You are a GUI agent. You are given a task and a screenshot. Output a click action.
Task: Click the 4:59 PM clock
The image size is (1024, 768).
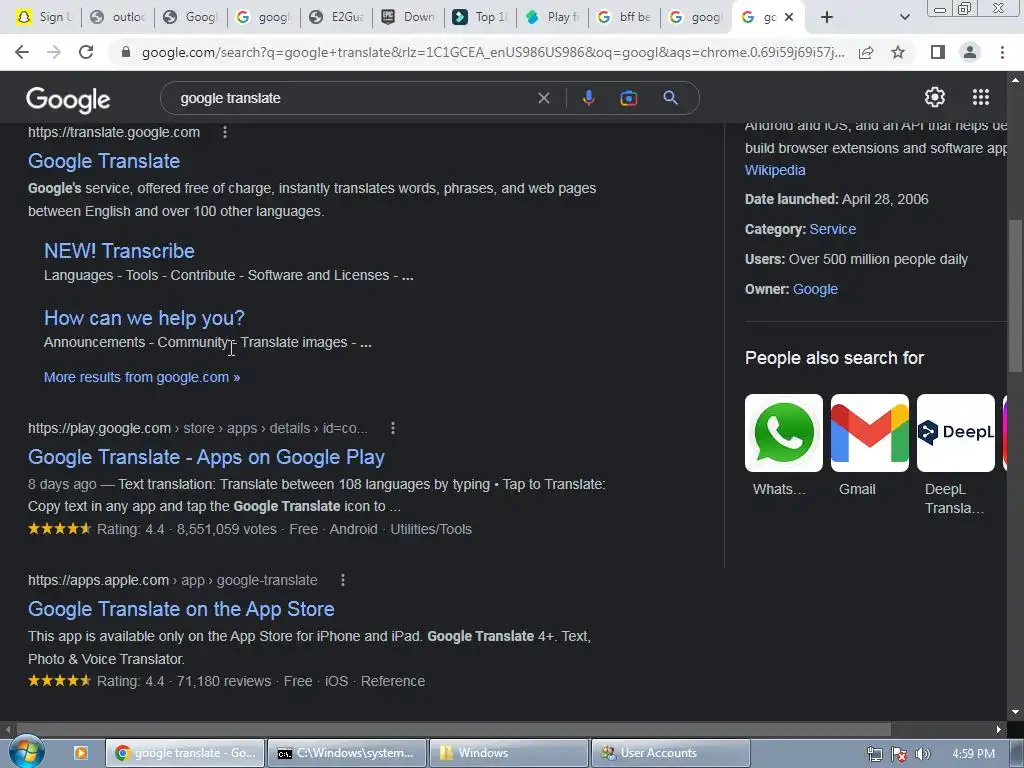(x=973, y=754)
